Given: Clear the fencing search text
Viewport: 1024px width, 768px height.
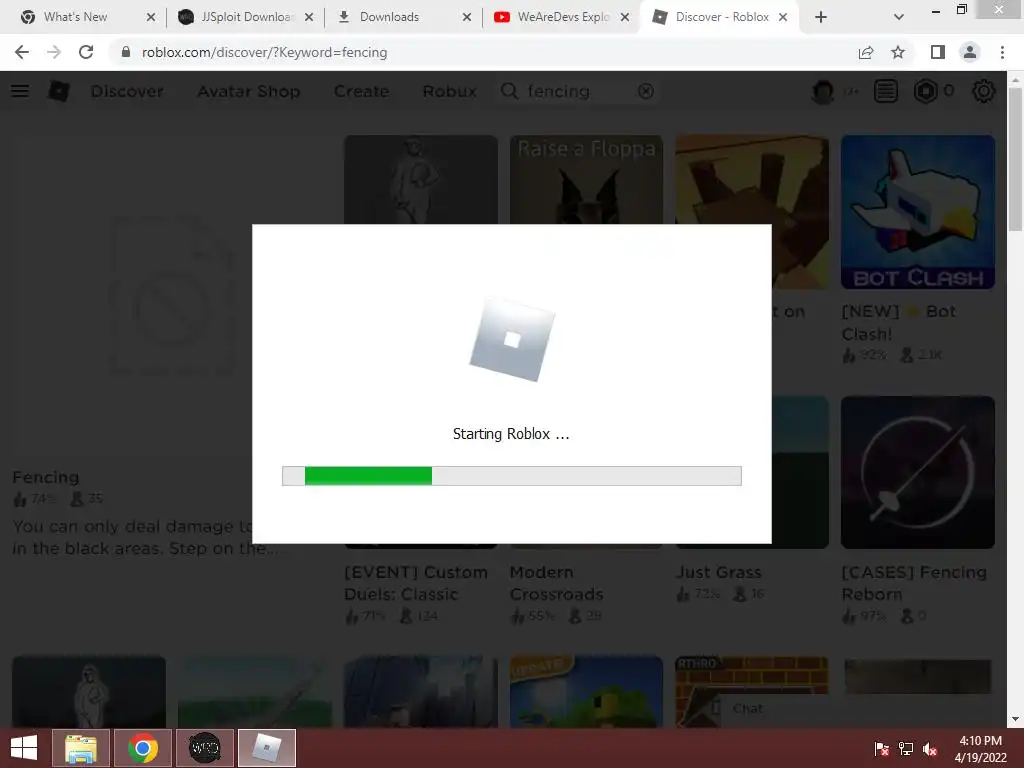Looking at the screenshot, I should (646, 91).
